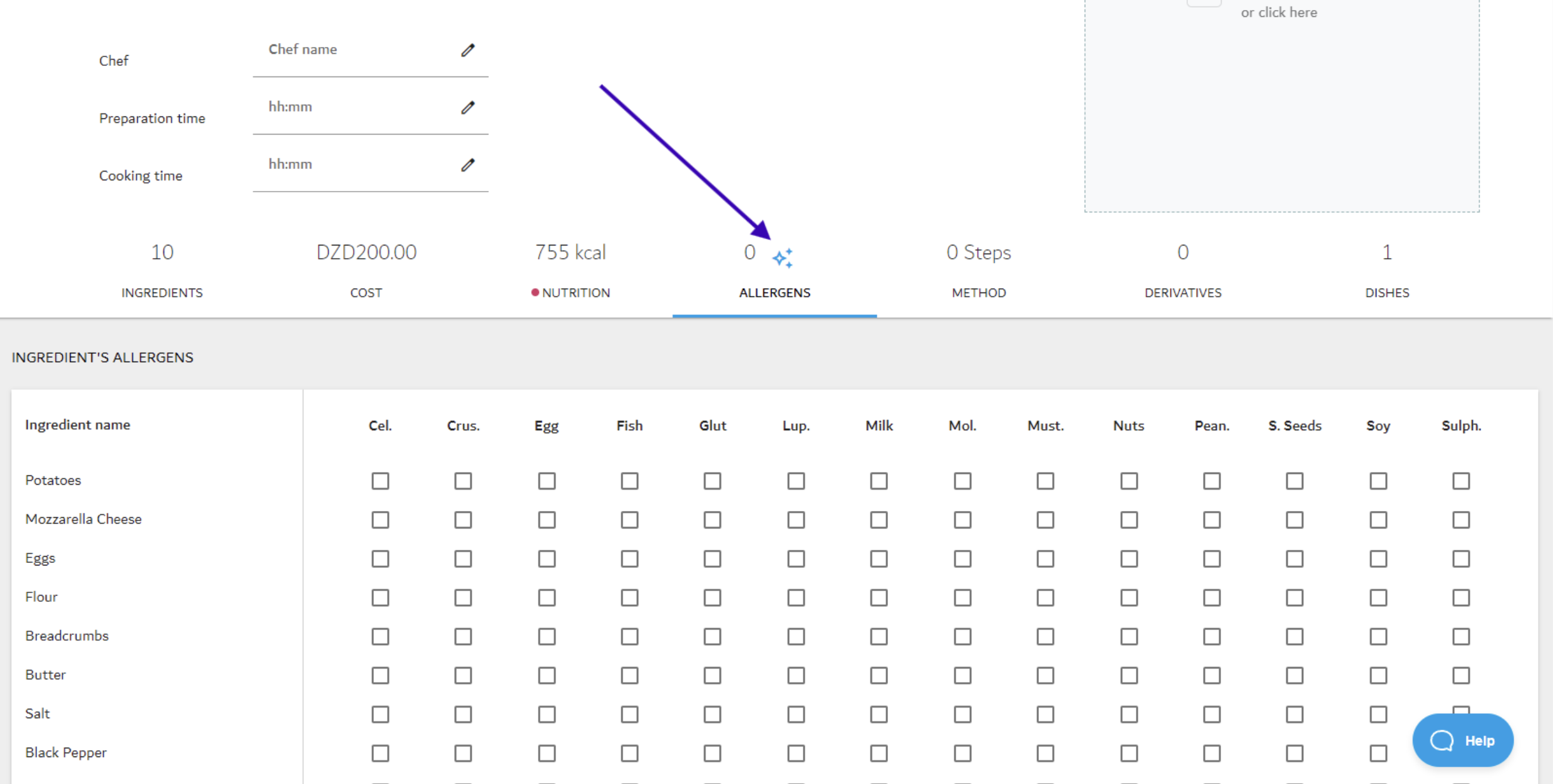Click the image upload drop area
Viewport: 1553px width, 784px height.
coord(1282,106)
